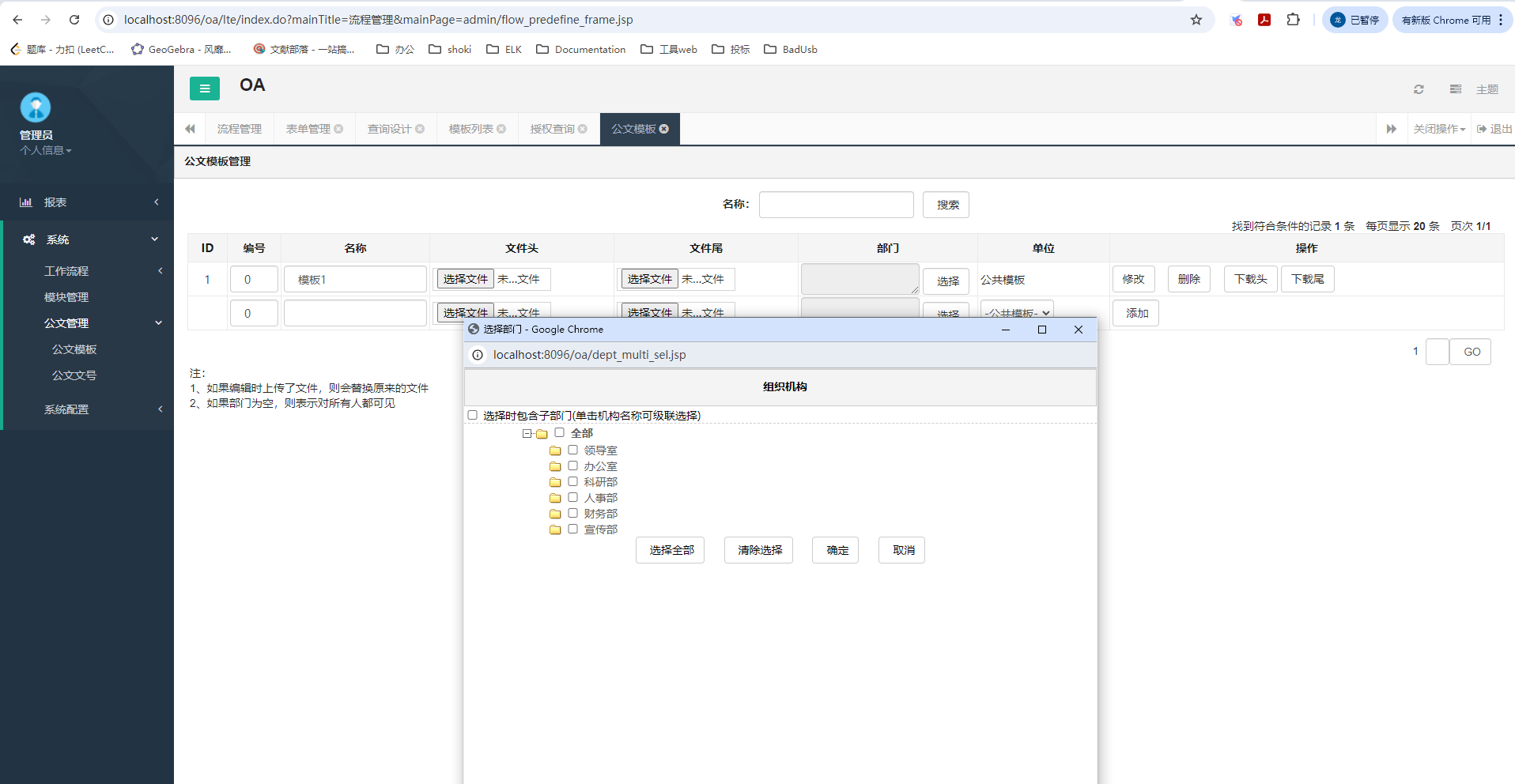Click 选择全部 in department dialog
The height and width of the screenshot is (784, 1515).
[x=671, y=550]
